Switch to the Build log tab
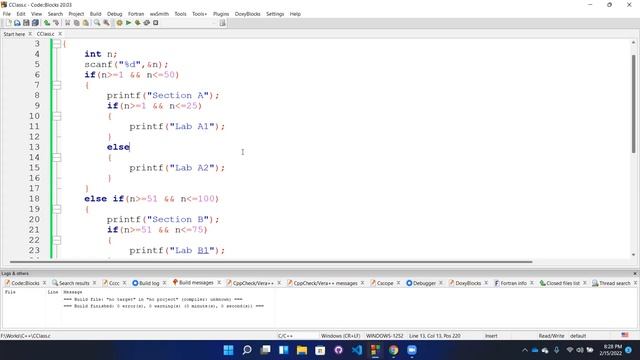Image resolution: width=640 pixels, height=360 pixels. pos(149,283)
